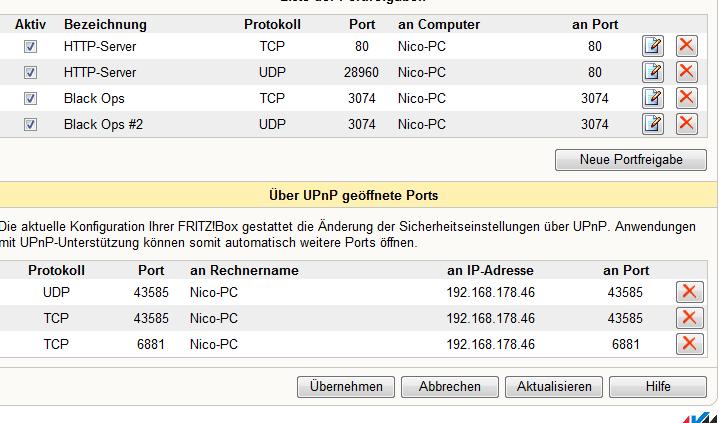Click Abbrechen to cancel changes
Viewport: 726px width, 423px height.
[x=450, y=386]
